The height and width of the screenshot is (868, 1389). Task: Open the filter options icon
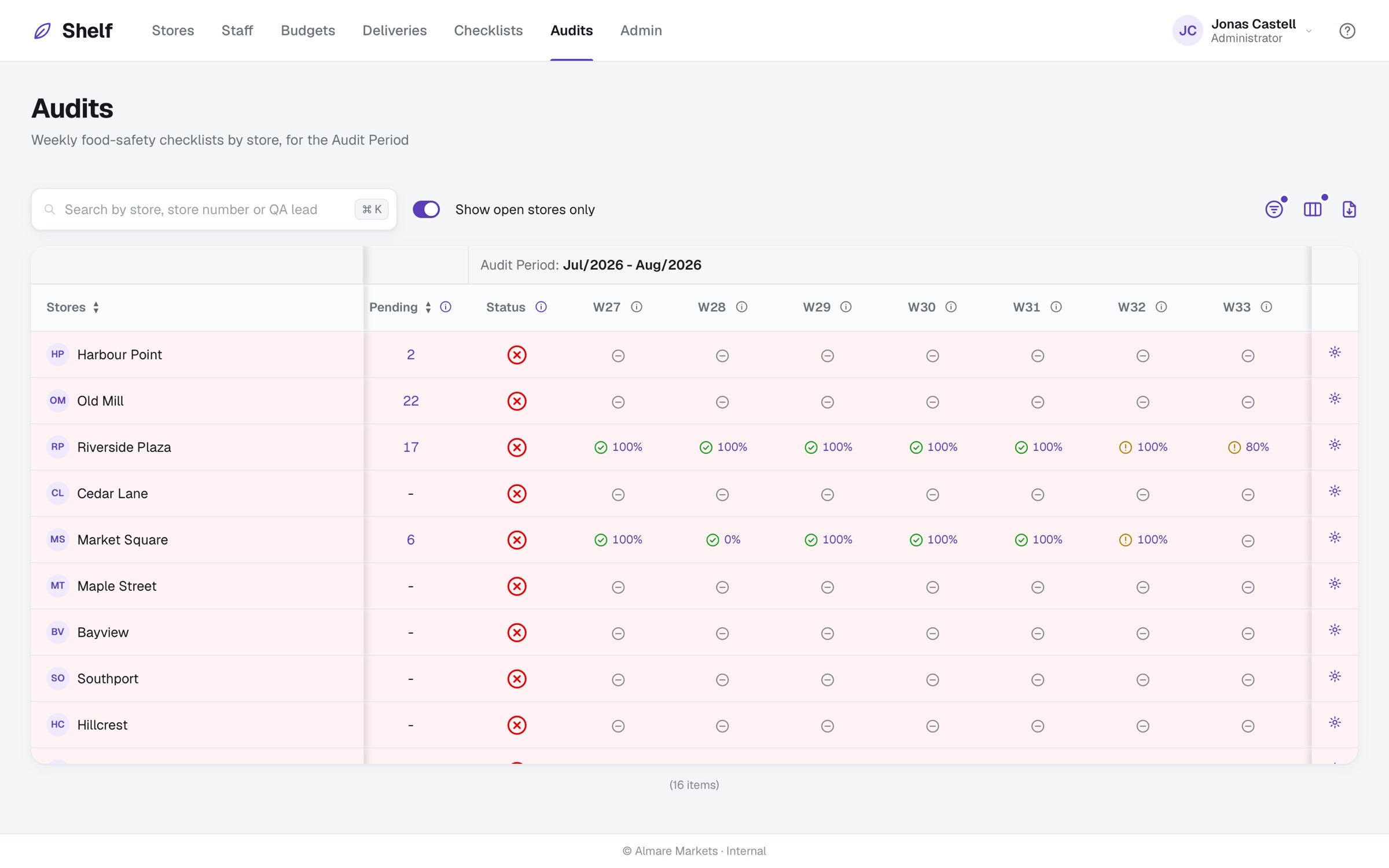(1274, 209)
